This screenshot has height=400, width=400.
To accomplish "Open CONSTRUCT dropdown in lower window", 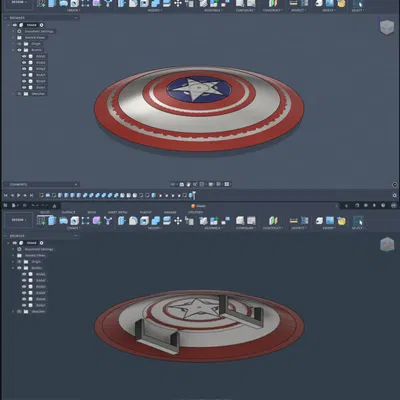I will [273, 228].
